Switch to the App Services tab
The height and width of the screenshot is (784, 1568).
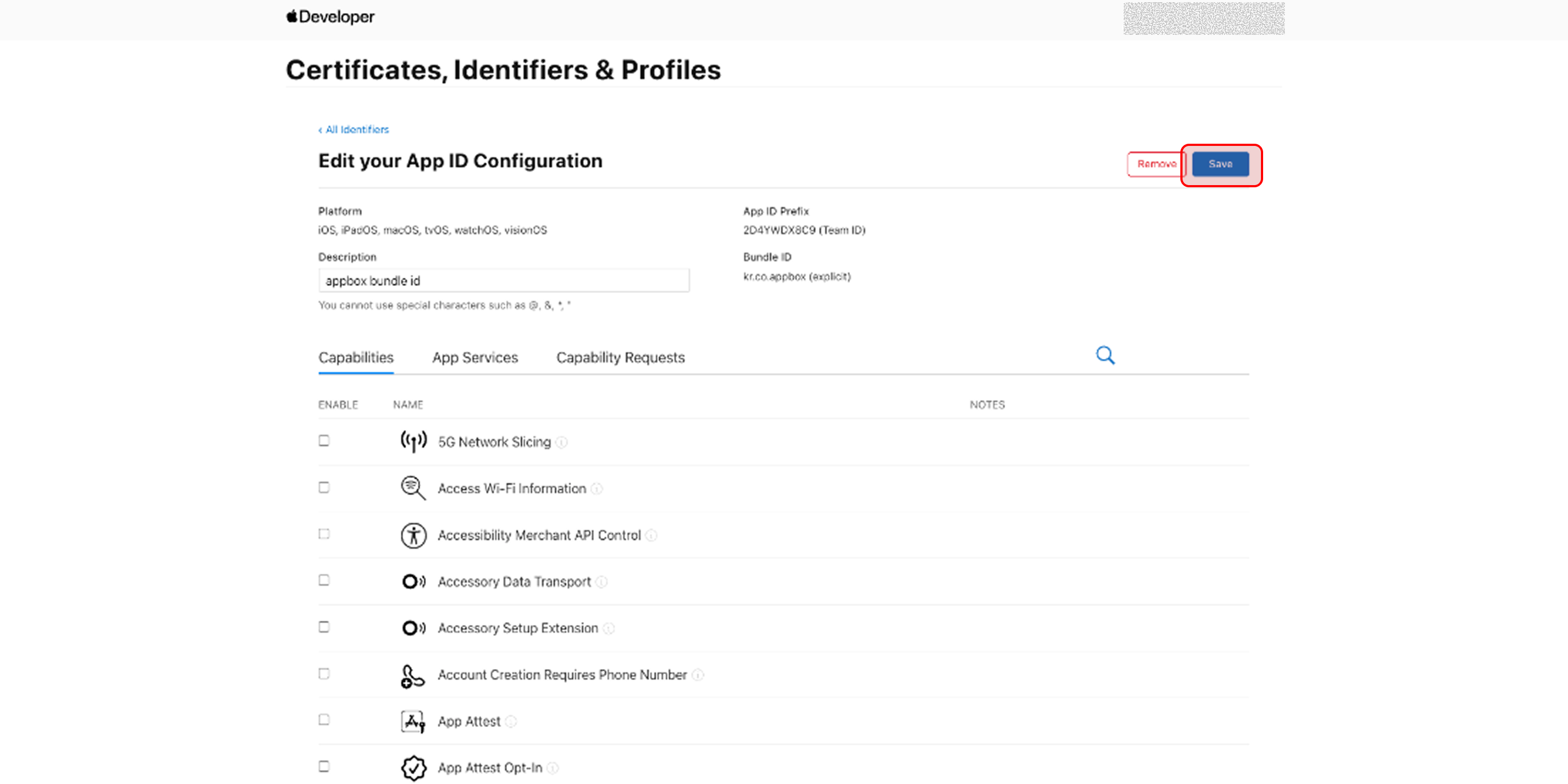(x=475, y=358)
